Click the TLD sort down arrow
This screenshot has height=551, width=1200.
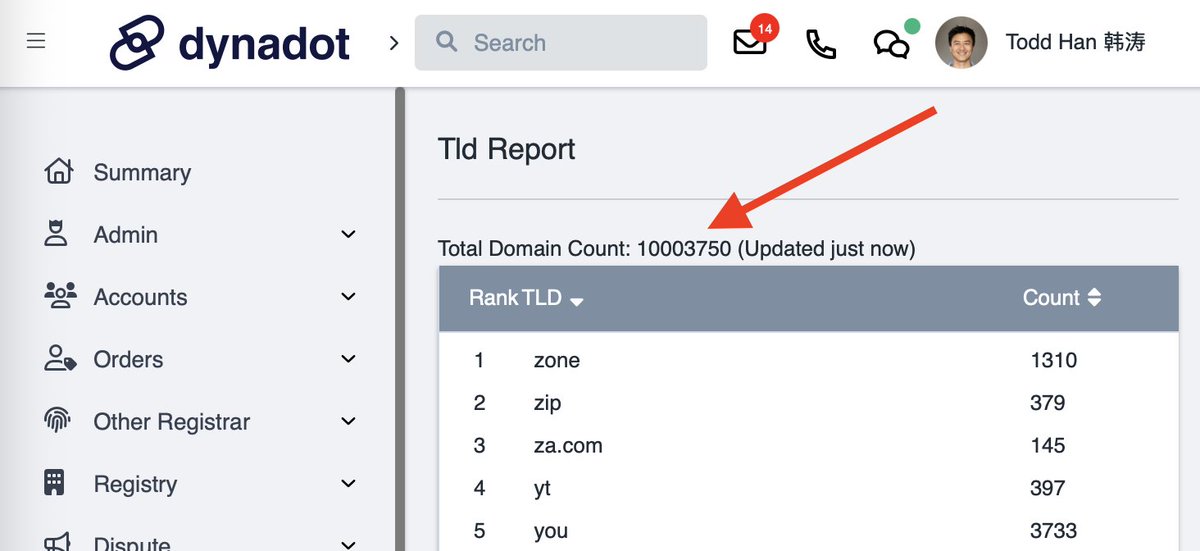[x=577, y=301]
